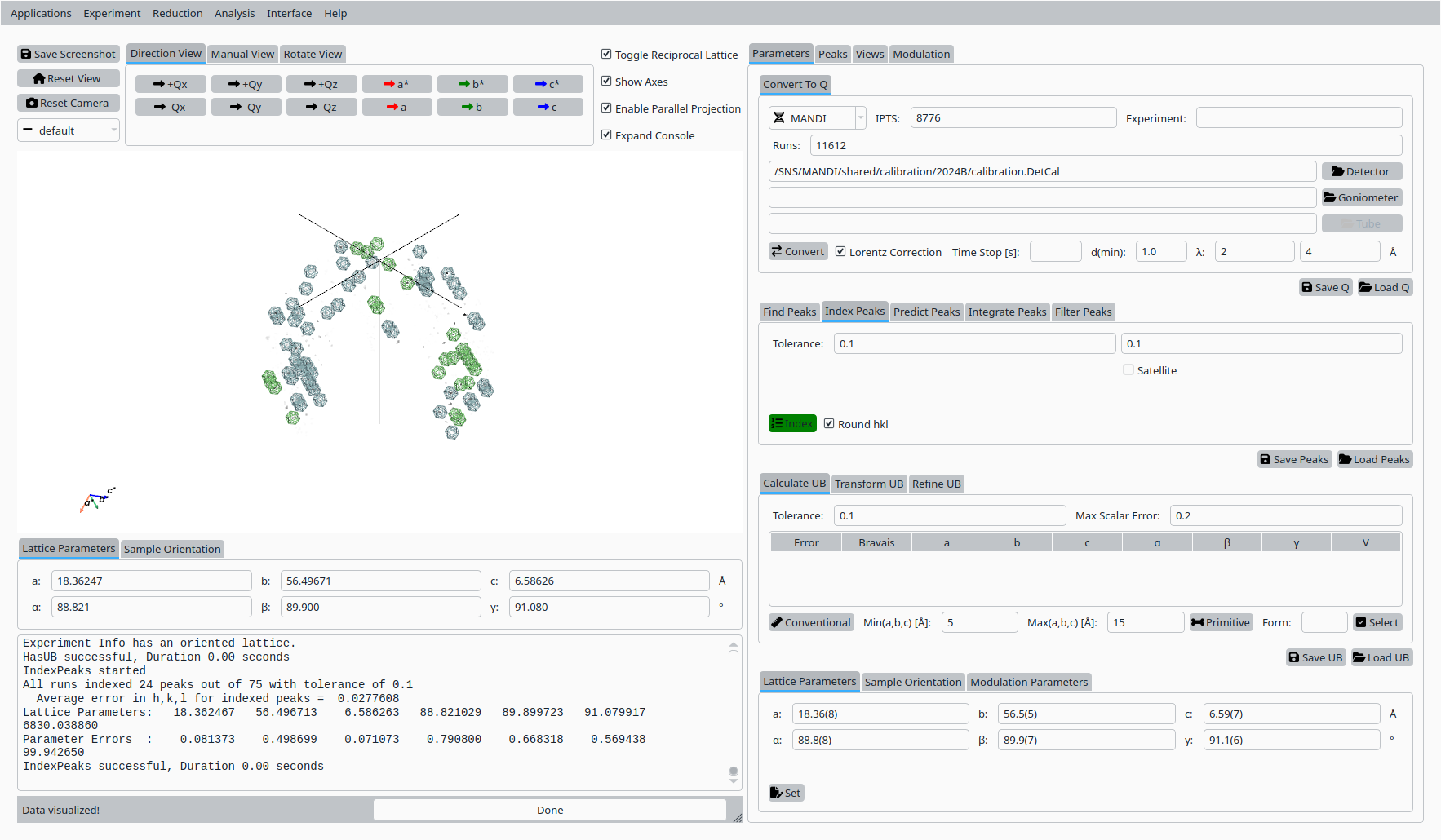Enable the Satellite option
The width and height of the screenshot is (1441, 840).
point(1128,369)
